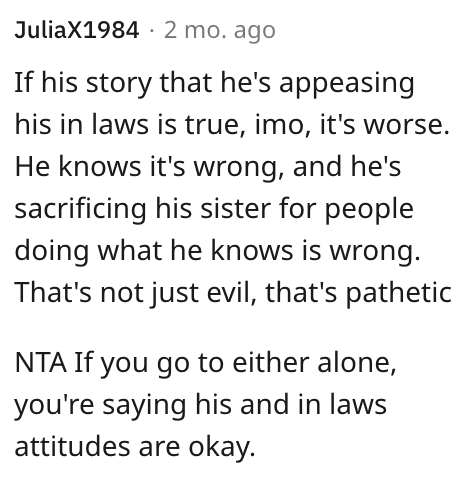The width and height of the screenshot is (472, 482).
Task: Click the line starting 'If his story'
Action: pyautogui.click(x=214, y=83)
